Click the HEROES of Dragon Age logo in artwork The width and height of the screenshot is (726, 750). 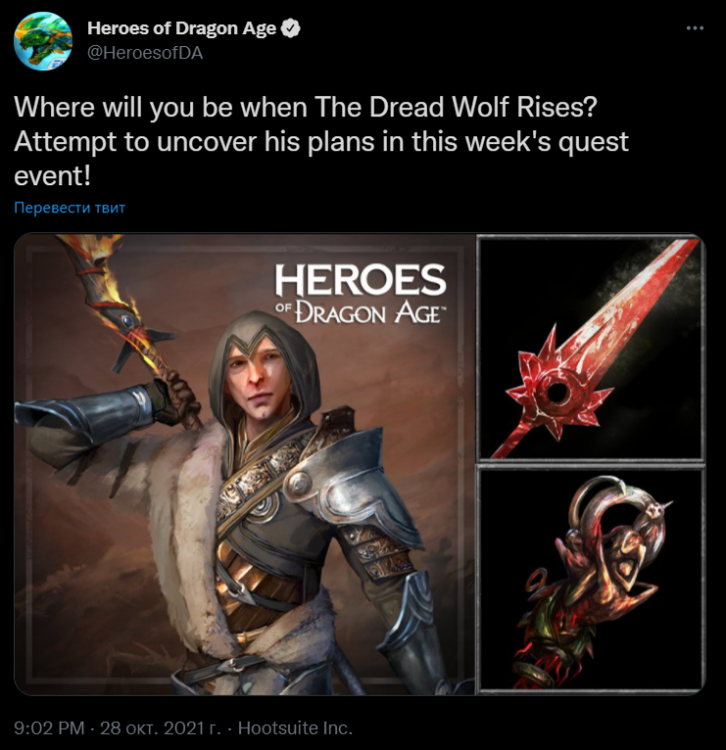tap(361, 294)
